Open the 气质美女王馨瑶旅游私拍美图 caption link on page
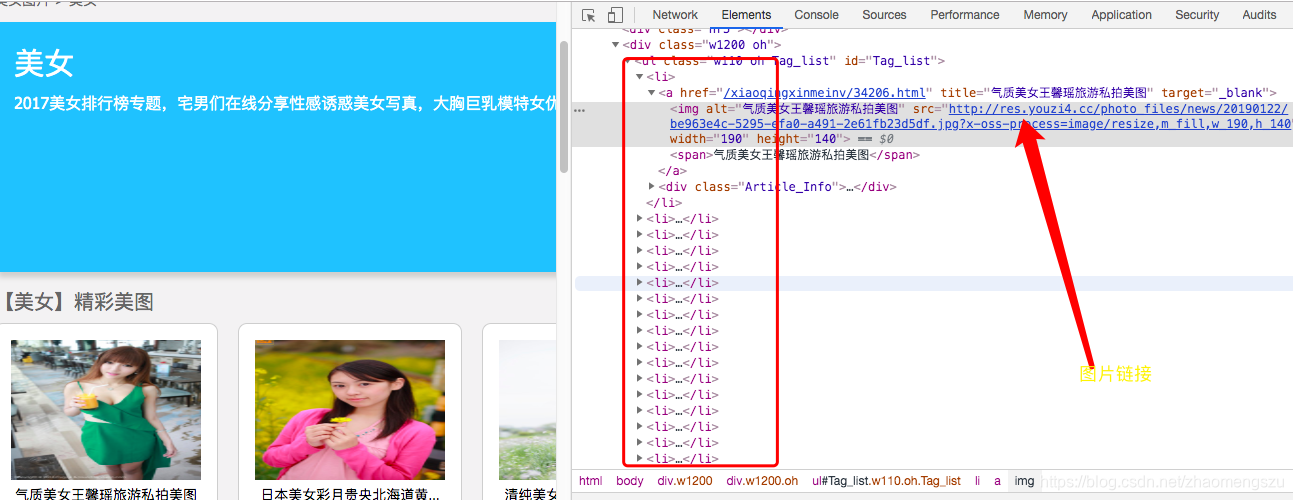Screen dimensions: 1293x500 pyautogui.click(x=106, y=494)
